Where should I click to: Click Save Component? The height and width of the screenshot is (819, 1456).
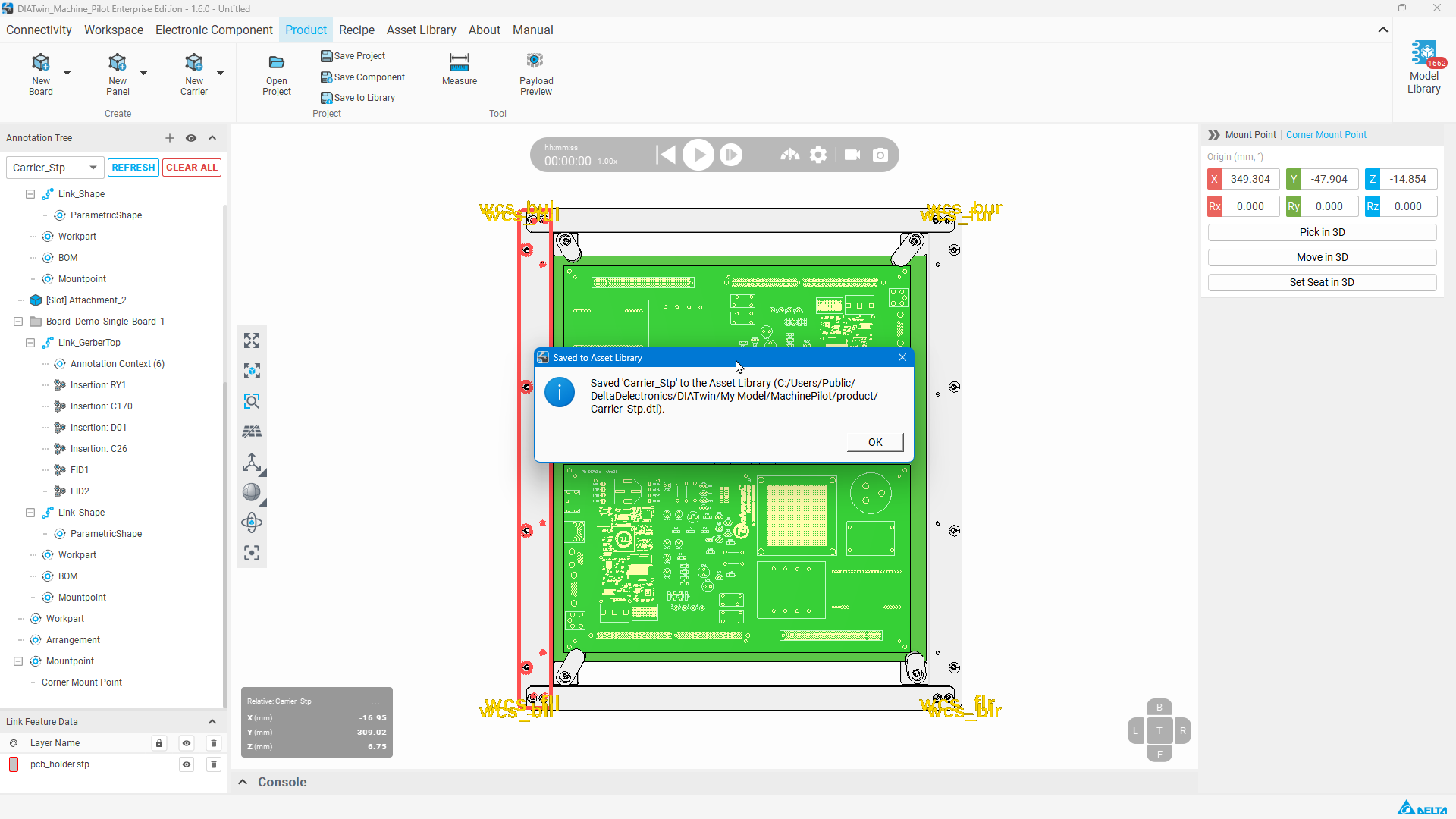pyautogui.click(x=363, y=77)
